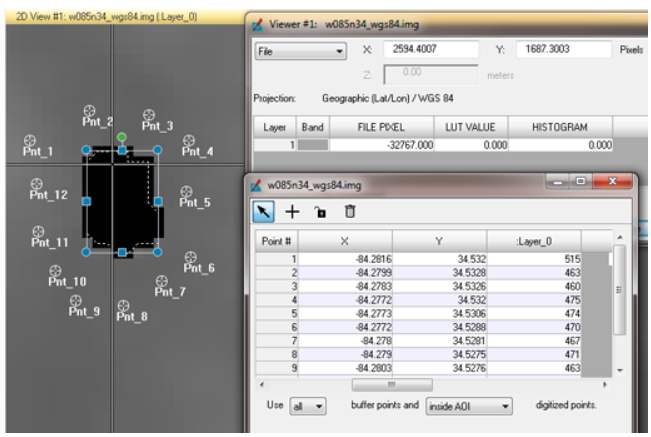Image resolution: width=651 pixels, height=437 pixels.
Task: Click cell -84.2803 in row 9
Action: click(x=345, y=368)
